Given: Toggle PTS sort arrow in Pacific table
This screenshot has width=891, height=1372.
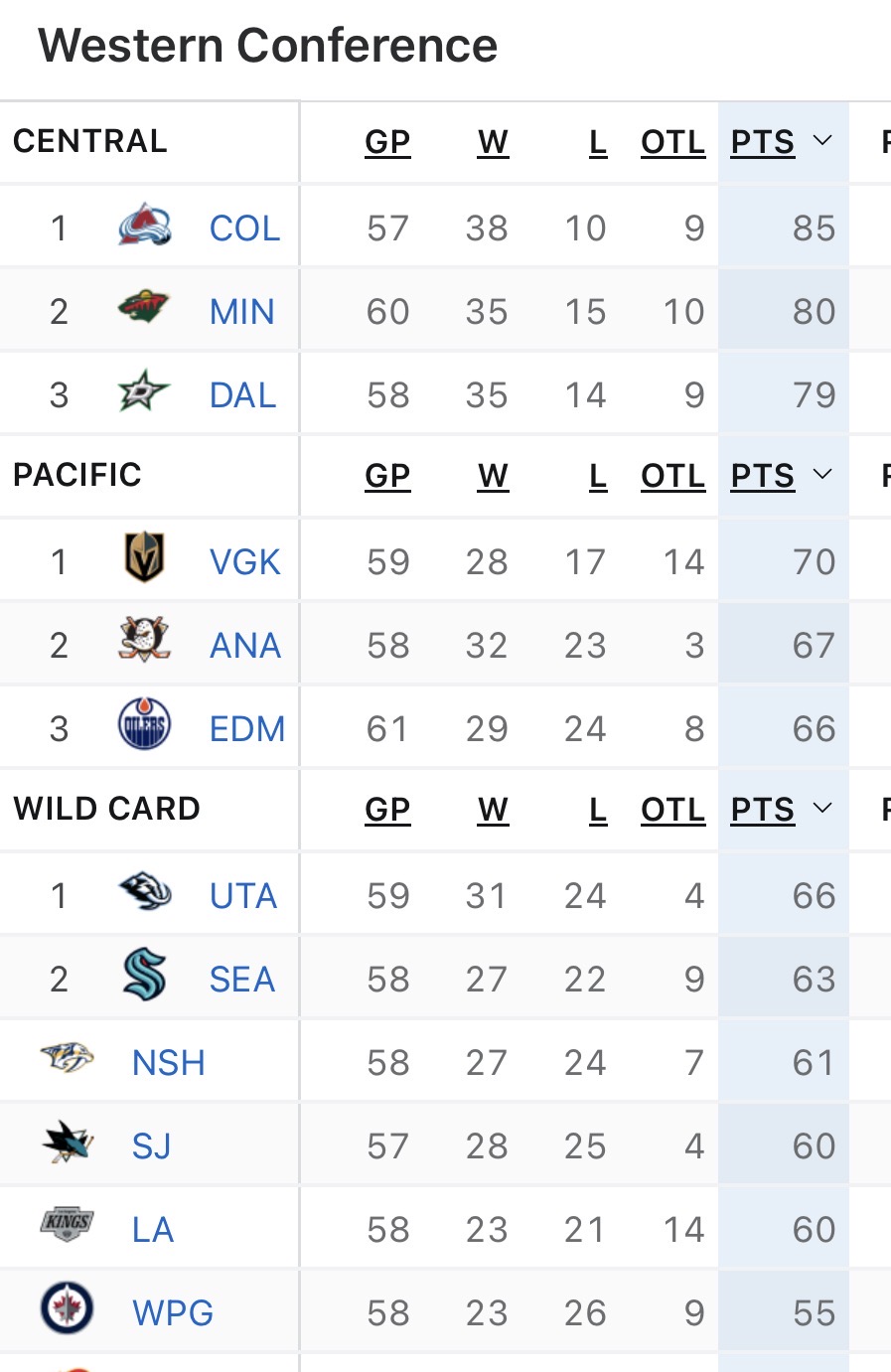Looking at the screenshot, I should (822, 475).
